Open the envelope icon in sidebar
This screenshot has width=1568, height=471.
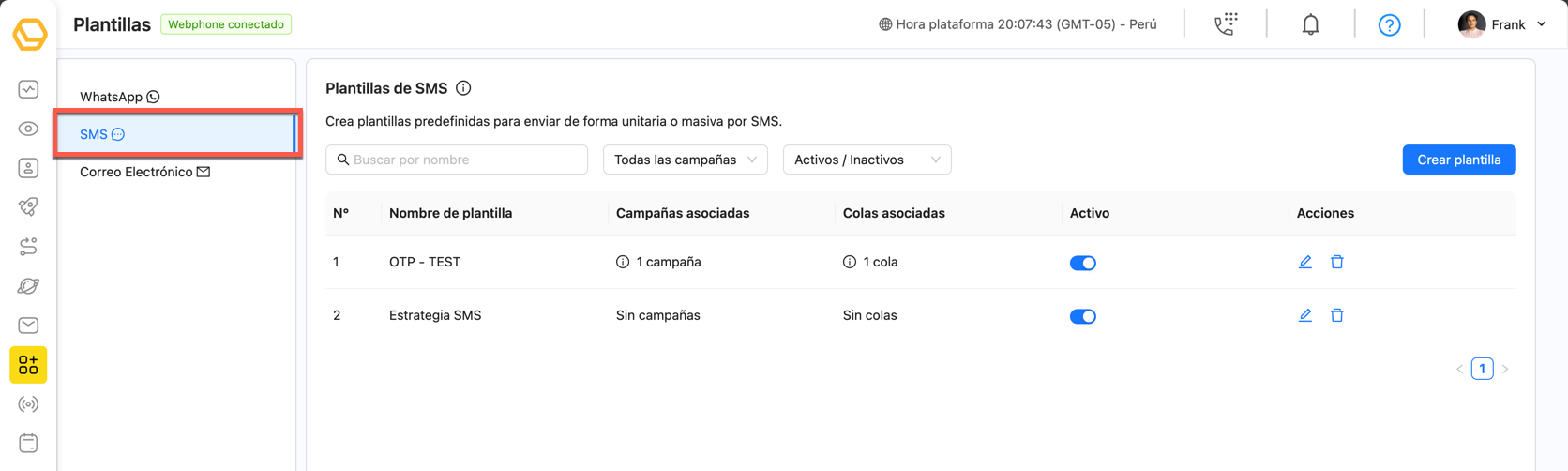[28, 326]
